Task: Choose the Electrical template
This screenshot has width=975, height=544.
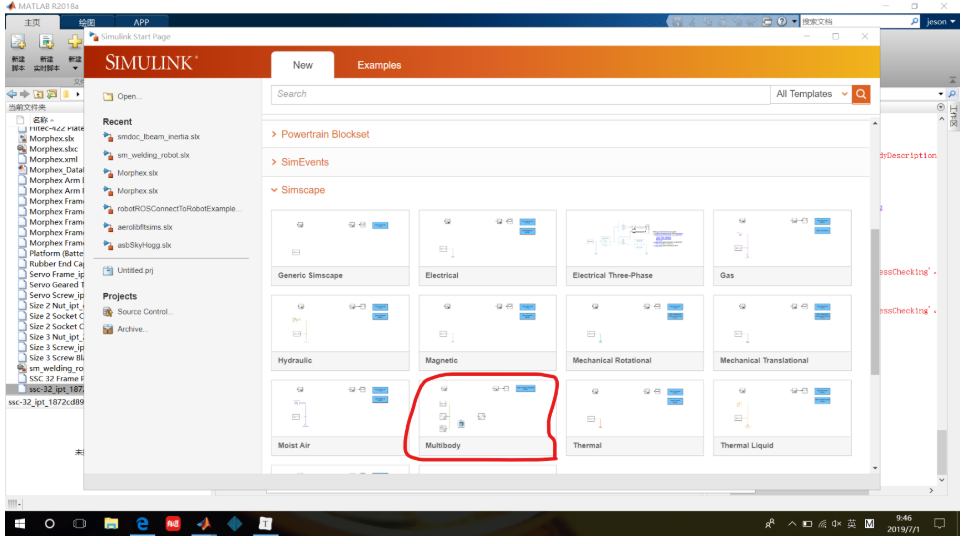Action: pyautogui.click(x=488, y=247)
